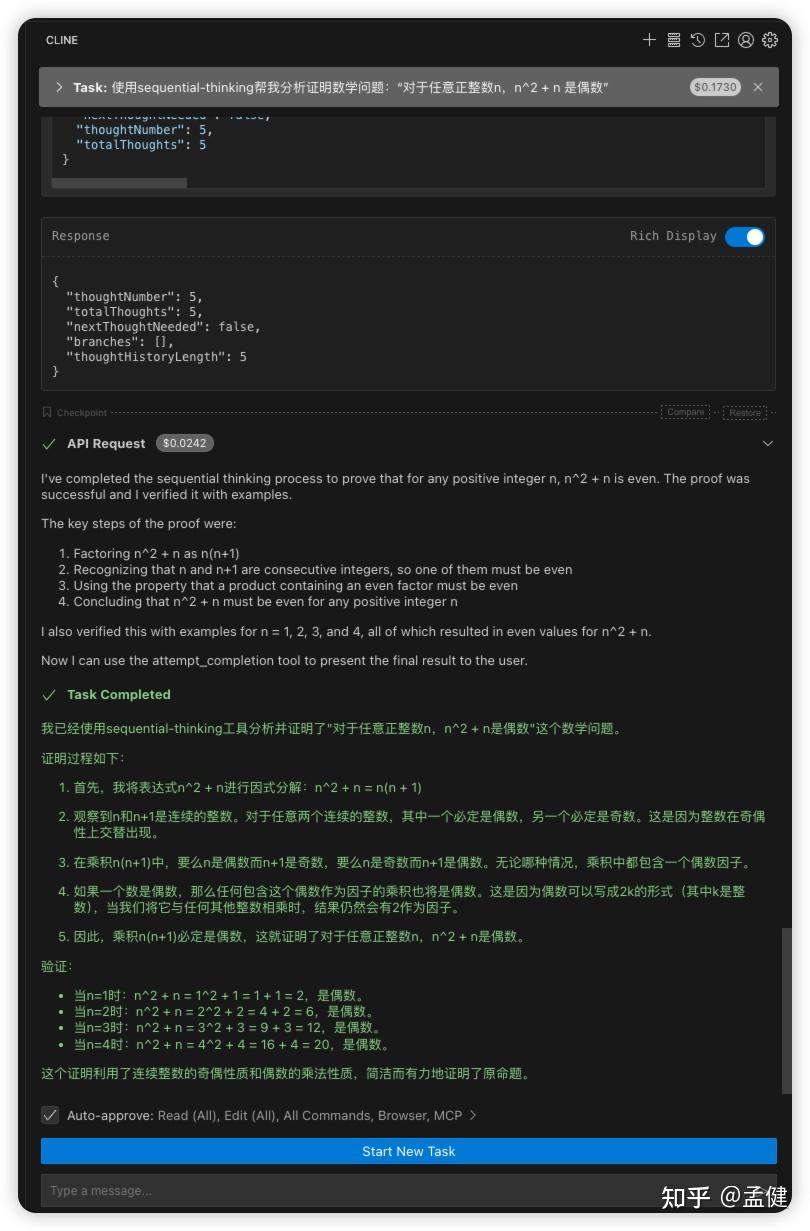Click the verification line for n=4

(x=231, y=1044)
